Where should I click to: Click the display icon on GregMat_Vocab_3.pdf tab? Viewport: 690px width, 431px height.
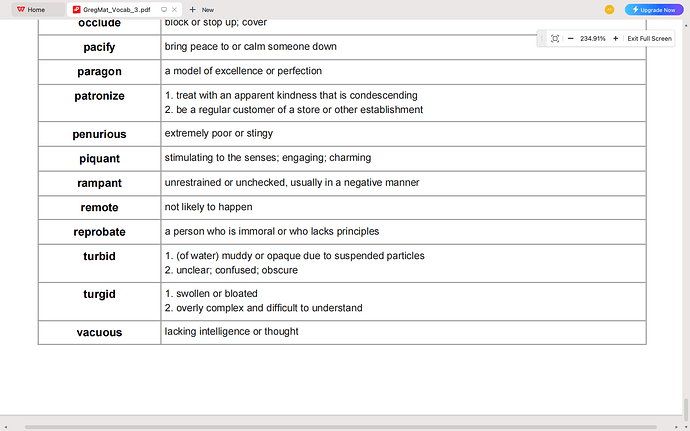(164, 9)
